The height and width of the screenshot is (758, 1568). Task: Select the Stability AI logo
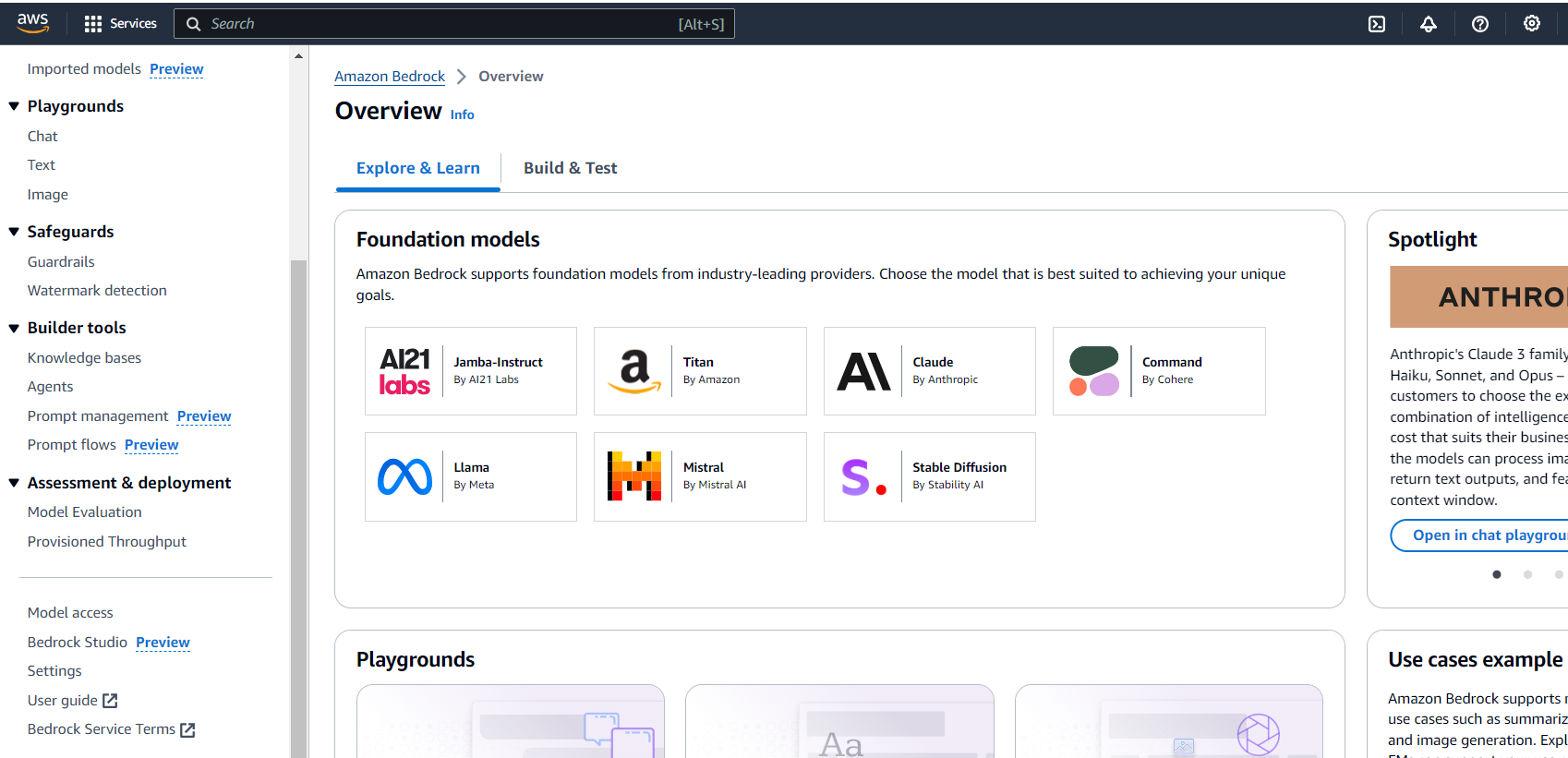coord(864,476)
